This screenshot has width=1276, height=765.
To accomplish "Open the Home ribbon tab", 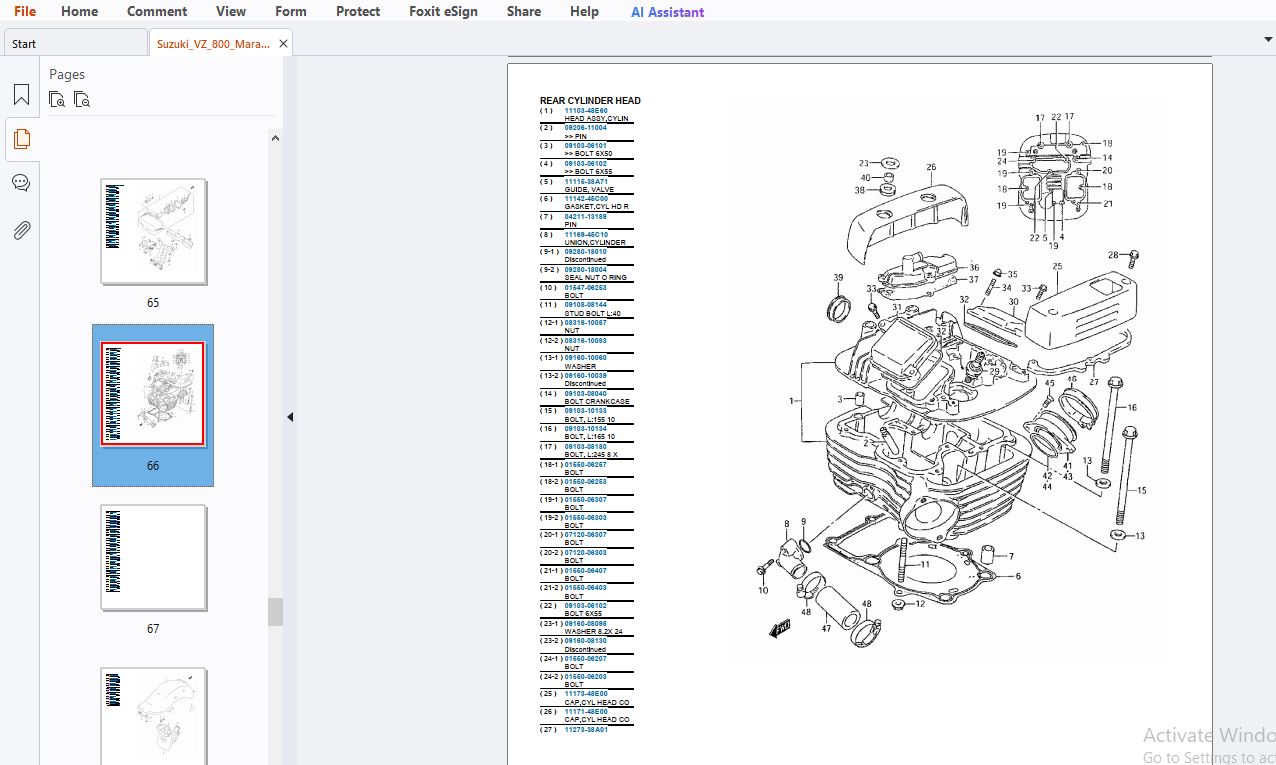I will (80, 11).
